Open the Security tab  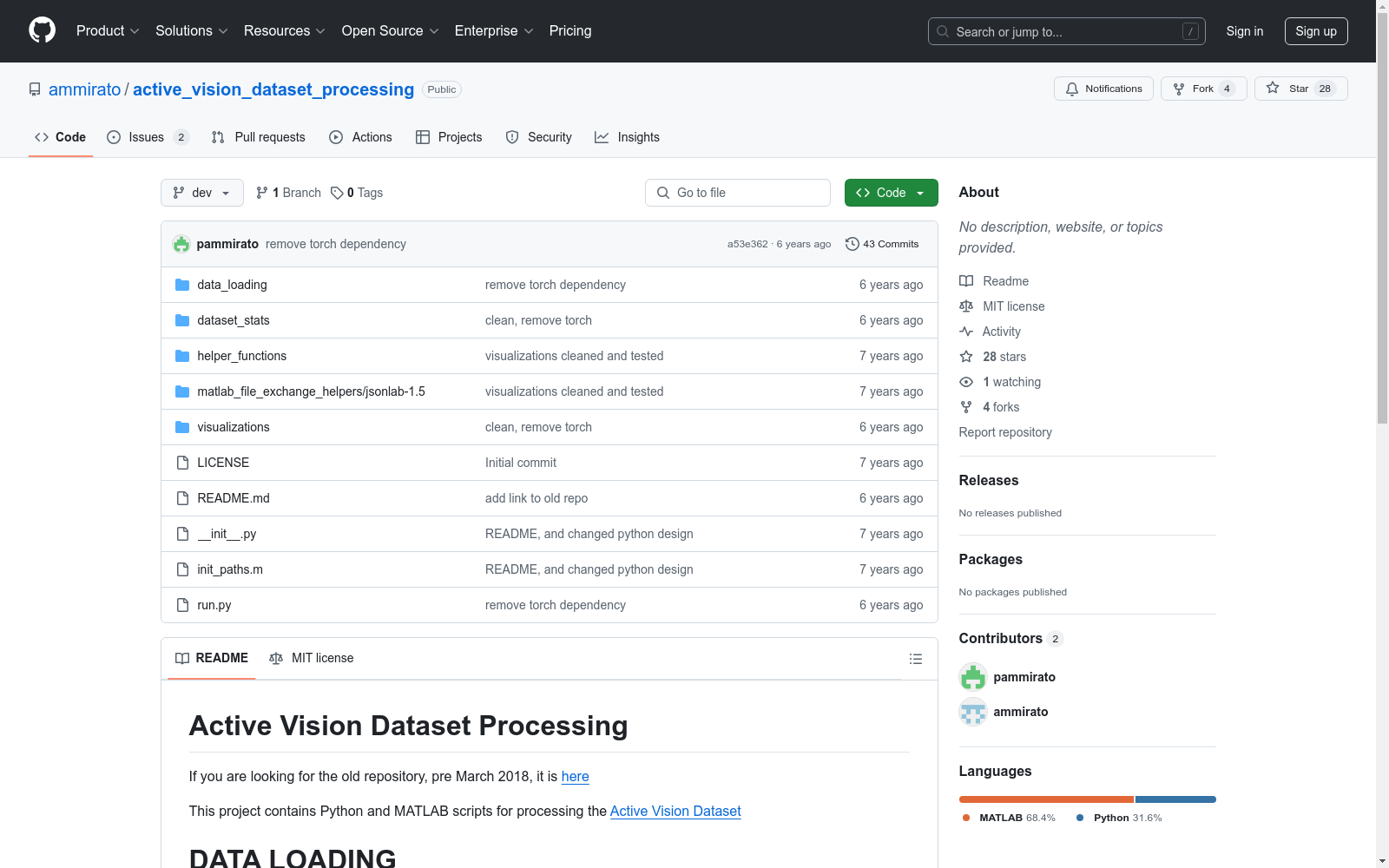pos(539,137)
